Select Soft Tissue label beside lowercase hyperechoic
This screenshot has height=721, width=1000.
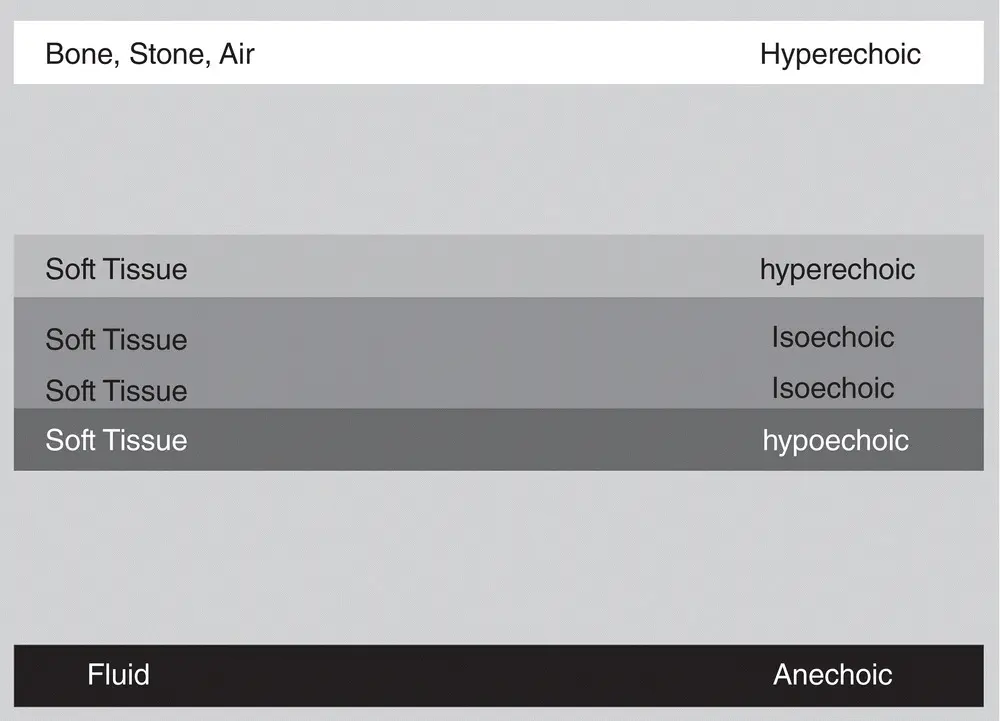point(116,269)
